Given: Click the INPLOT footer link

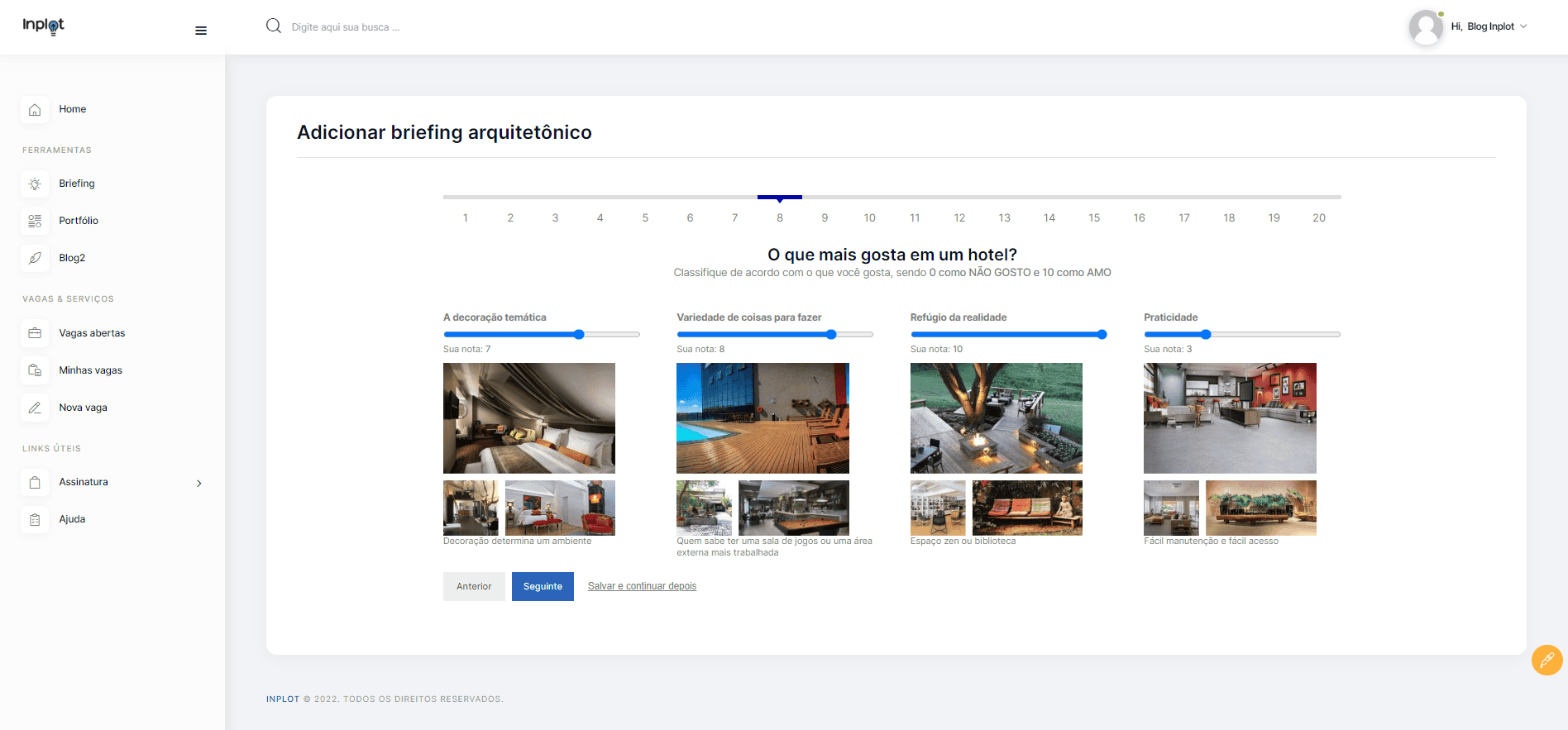Looking at the screenshot, I should point(283,699).
